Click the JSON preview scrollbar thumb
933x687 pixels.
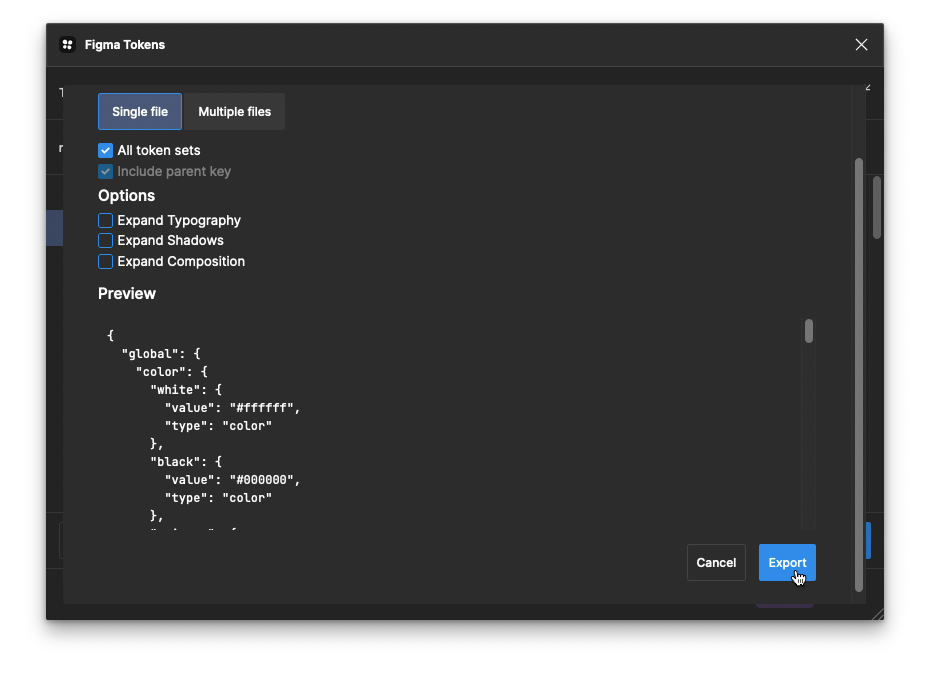coord(809,331)
